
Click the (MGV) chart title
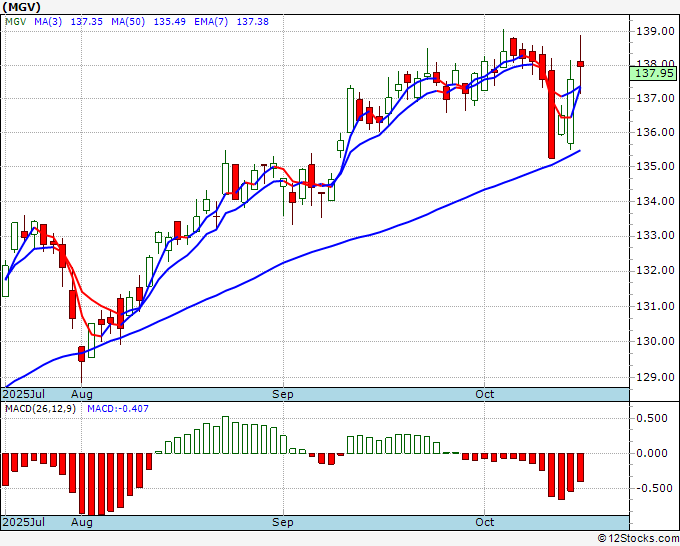22,7
